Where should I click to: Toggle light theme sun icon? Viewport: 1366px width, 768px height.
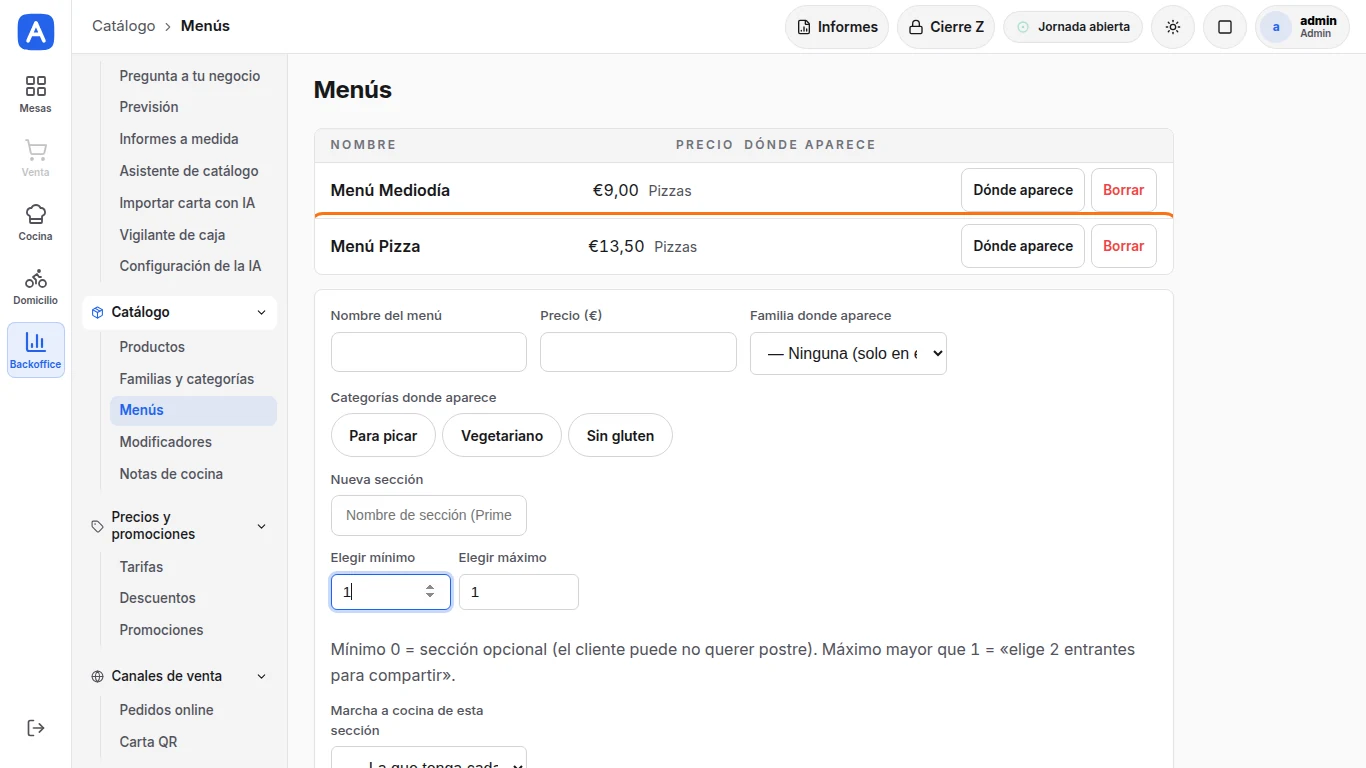coord(1173,27)
